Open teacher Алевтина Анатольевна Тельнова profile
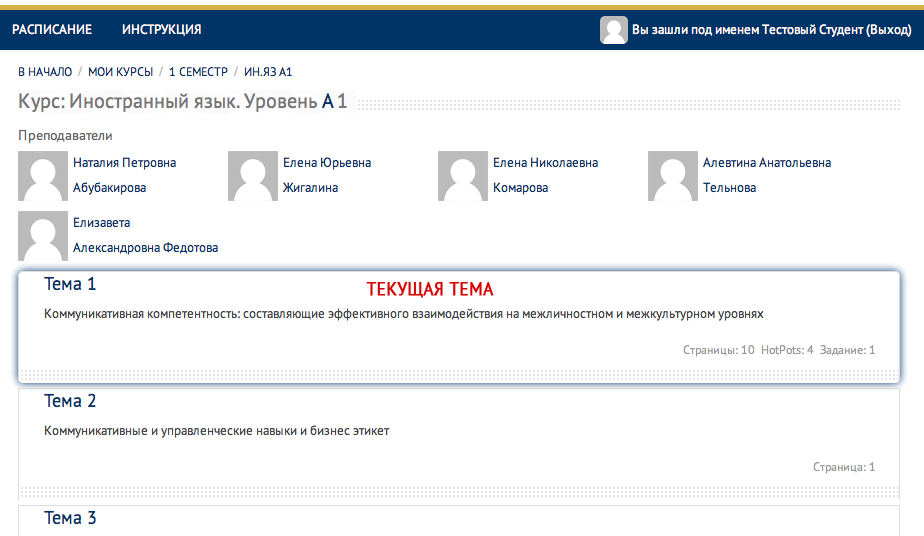Screen dimensions: 924x536 pyautogui.click(x=767, y=175)
